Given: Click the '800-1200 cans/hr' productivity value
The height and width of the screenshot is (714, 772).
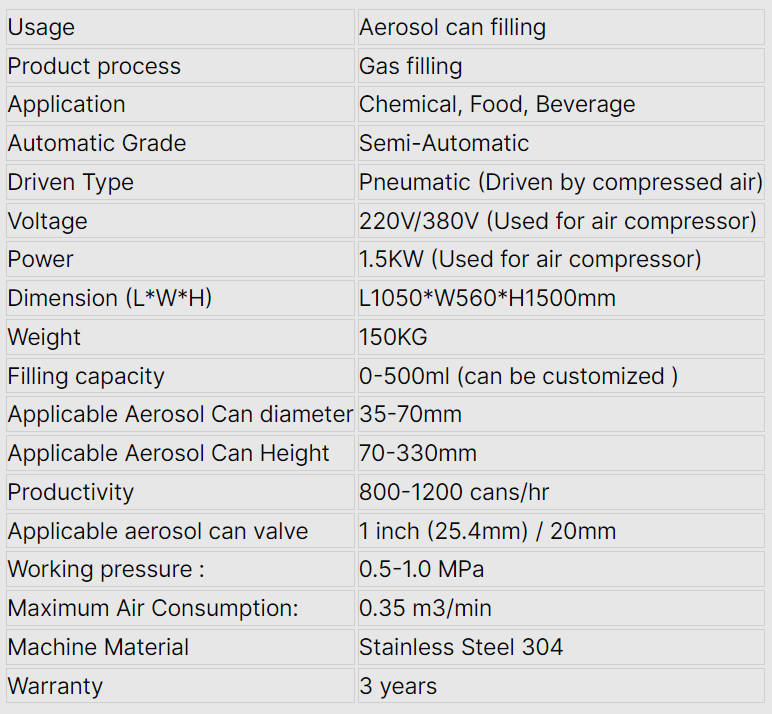Looking at the screenshot, I should coord(454,492).
